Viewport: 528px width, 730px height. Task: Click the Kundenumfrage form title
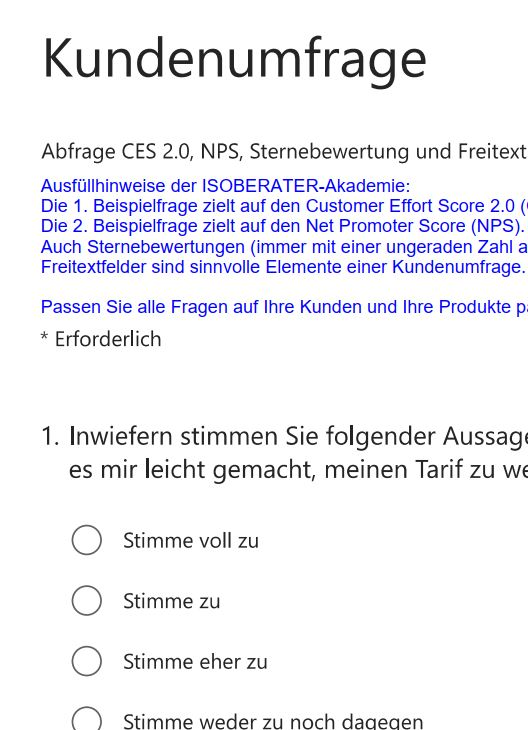tap(234, 60)
